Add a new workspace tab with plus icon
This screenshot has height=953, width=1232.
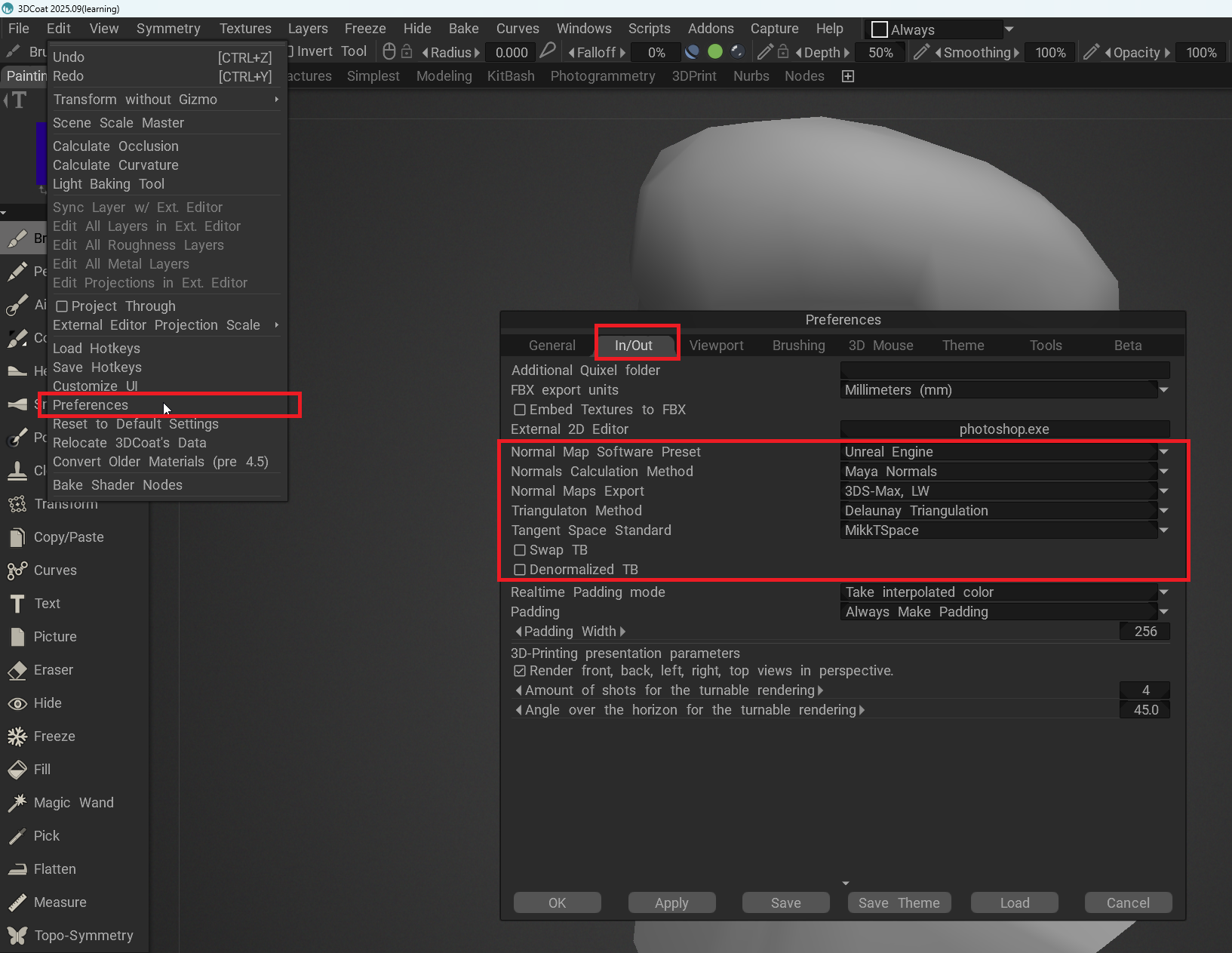[848, 76]
